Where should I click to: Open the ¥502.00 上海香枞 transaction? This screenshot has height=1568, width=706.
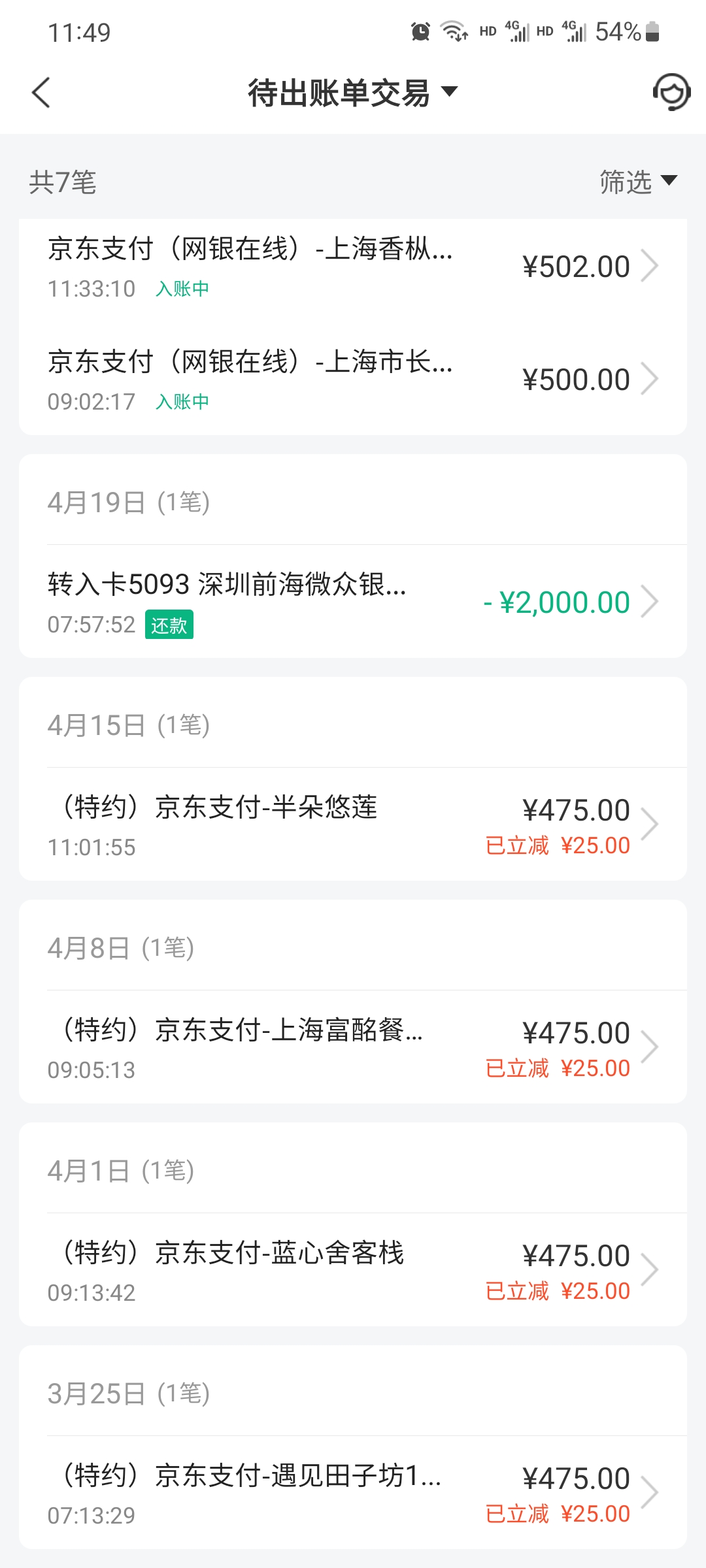point(353,267)
